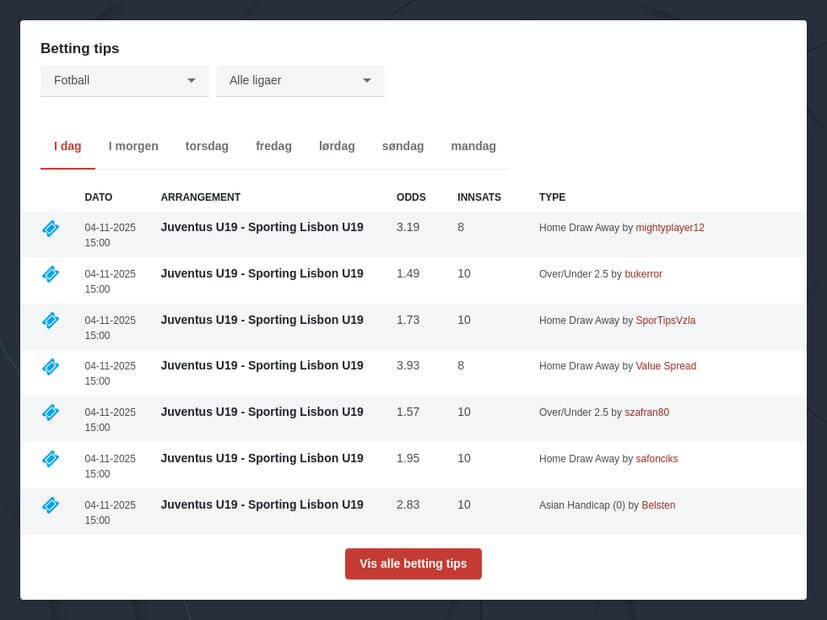Switch to the søndag tab
The image size is (827, 620).
point(402,146)
